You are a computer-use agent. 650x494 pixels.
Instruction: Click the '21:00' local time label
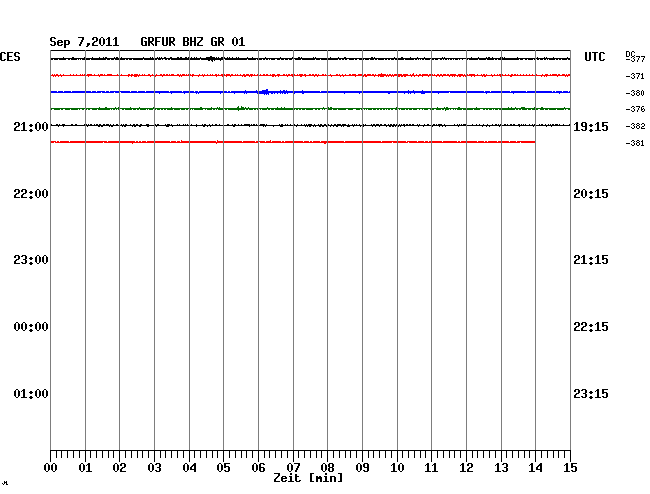tap(31, 127)
